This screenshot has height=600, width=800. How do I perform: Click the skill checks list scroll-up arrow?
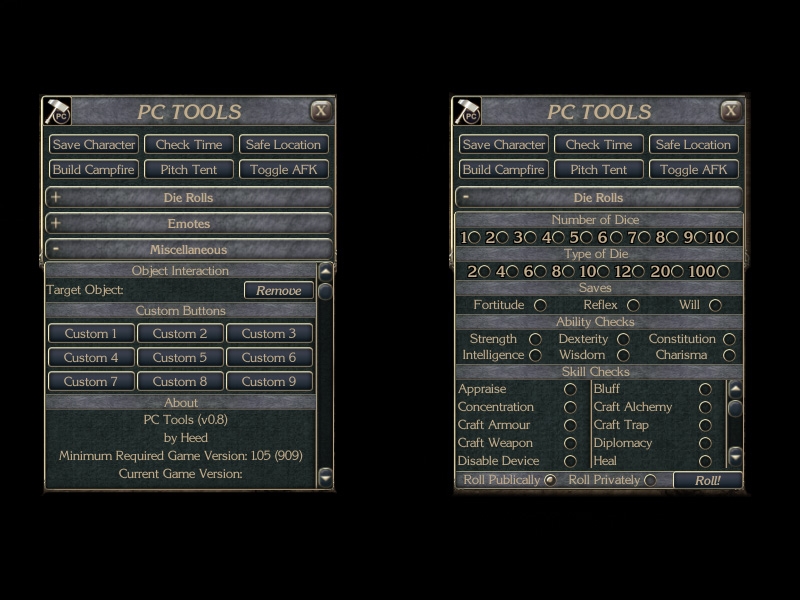coord(735,389)
